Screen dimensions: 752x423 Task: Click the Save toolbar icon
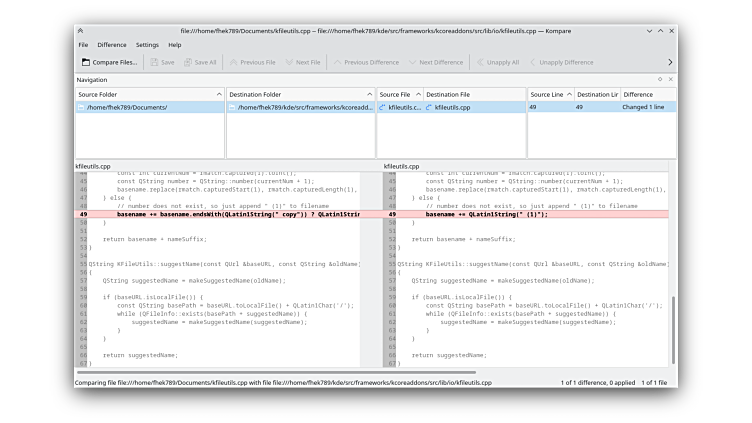click(x=162, y=62)
